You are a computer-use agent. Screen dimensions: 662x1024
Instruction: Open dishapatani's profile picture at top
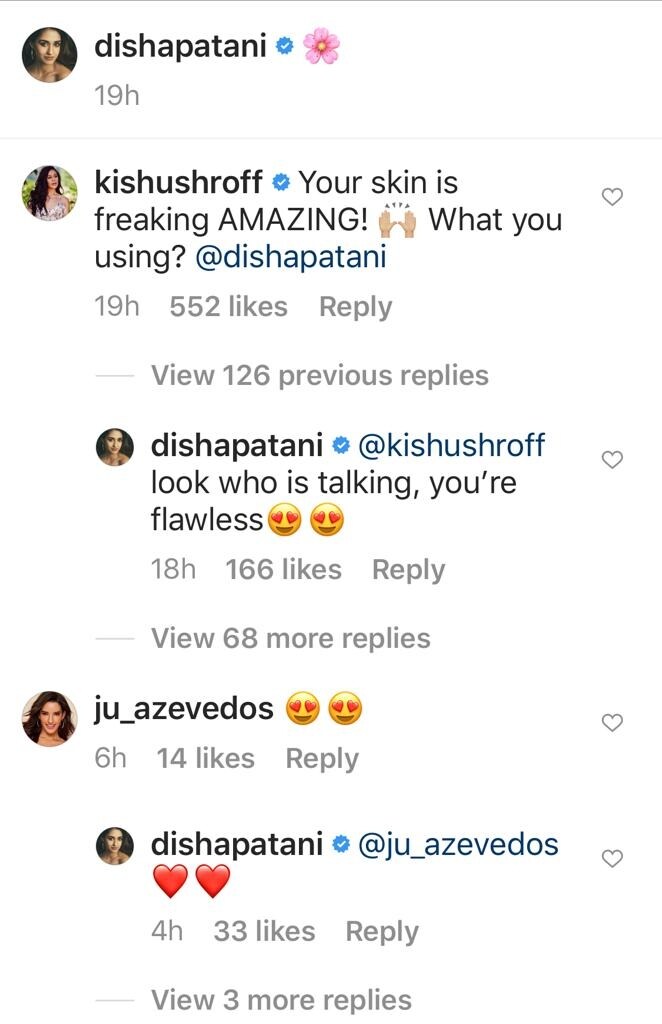(x=50, y=55)
